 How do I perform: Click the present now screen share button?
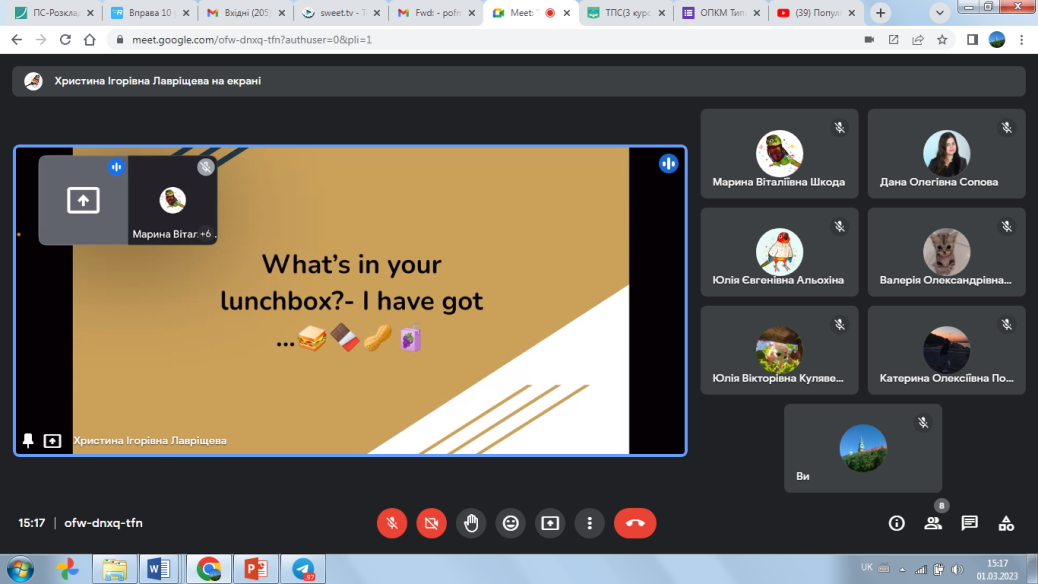[550, 523]
